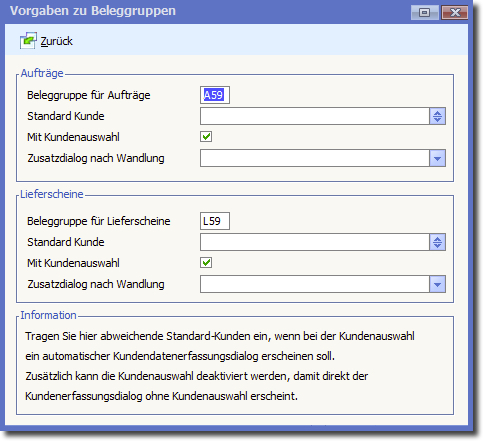Click the green Zurück arrow icon
483x441 pixels.
tap(28, 41)
